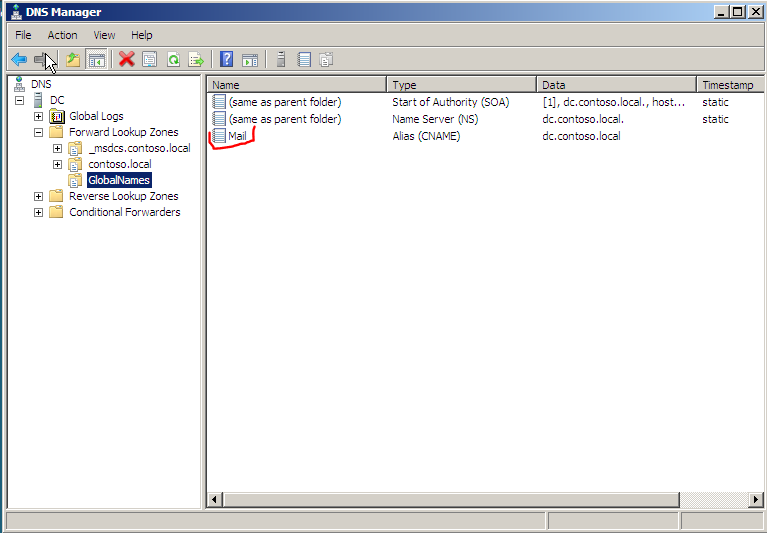767x533 pixels.
Task: Click the Conditional Forwarders folder icon
Action: [x=56, y=212]
